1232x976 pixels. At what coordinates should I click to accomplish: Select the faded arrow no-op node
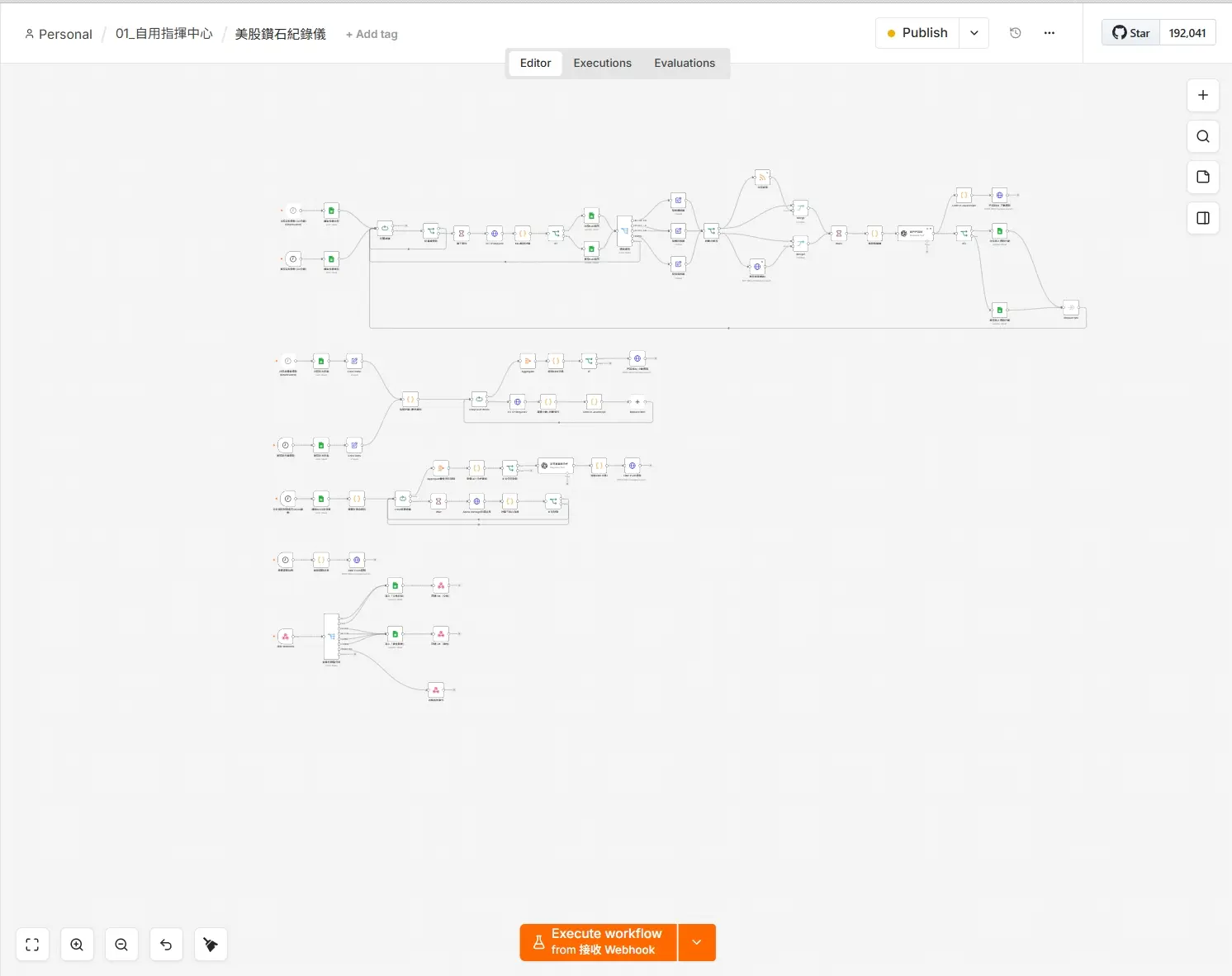click(x=1071, y=308)
